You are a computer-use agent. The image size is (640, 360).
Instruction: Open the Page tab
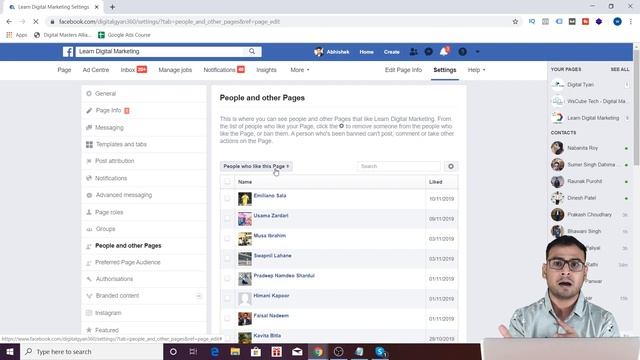[64, 70]
